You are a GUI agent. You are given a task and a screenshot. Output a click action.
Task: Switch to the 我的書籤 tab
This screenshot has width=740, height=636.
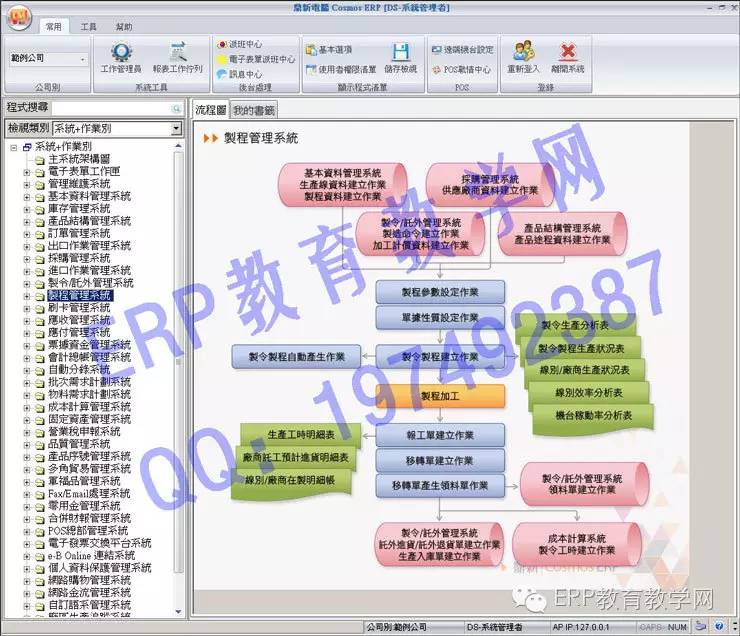click(253, 110)
